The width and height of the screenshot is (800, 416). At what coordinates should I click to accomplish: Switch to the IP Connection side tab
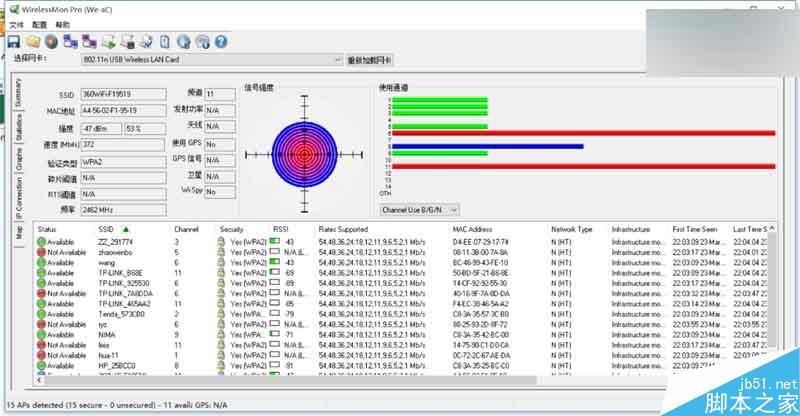(x=18, y=198)
